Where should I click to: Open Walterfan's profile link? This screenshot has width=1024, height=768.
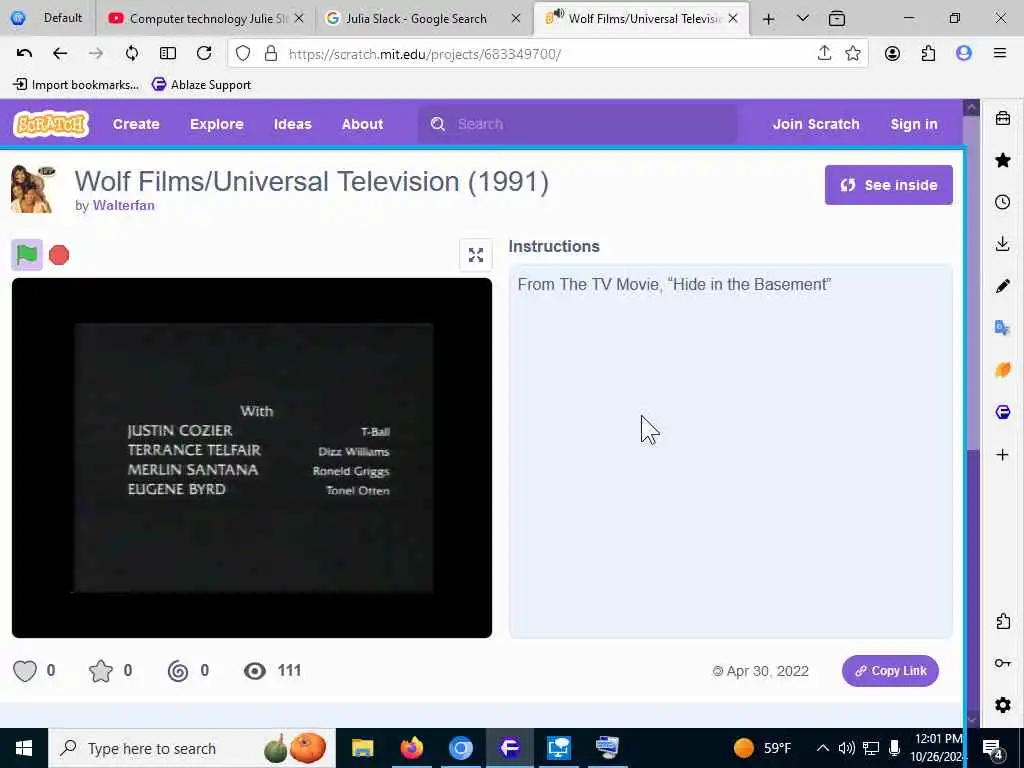[x=123, y=205]
